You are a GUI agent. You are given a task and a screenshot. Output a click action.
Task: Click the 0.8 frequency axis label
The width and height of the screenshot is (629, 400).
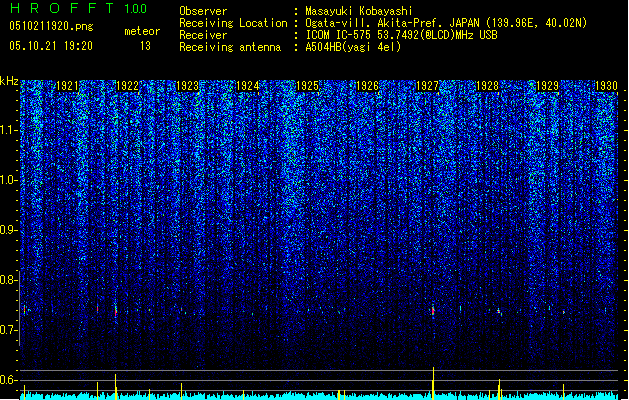coord(8,280)
